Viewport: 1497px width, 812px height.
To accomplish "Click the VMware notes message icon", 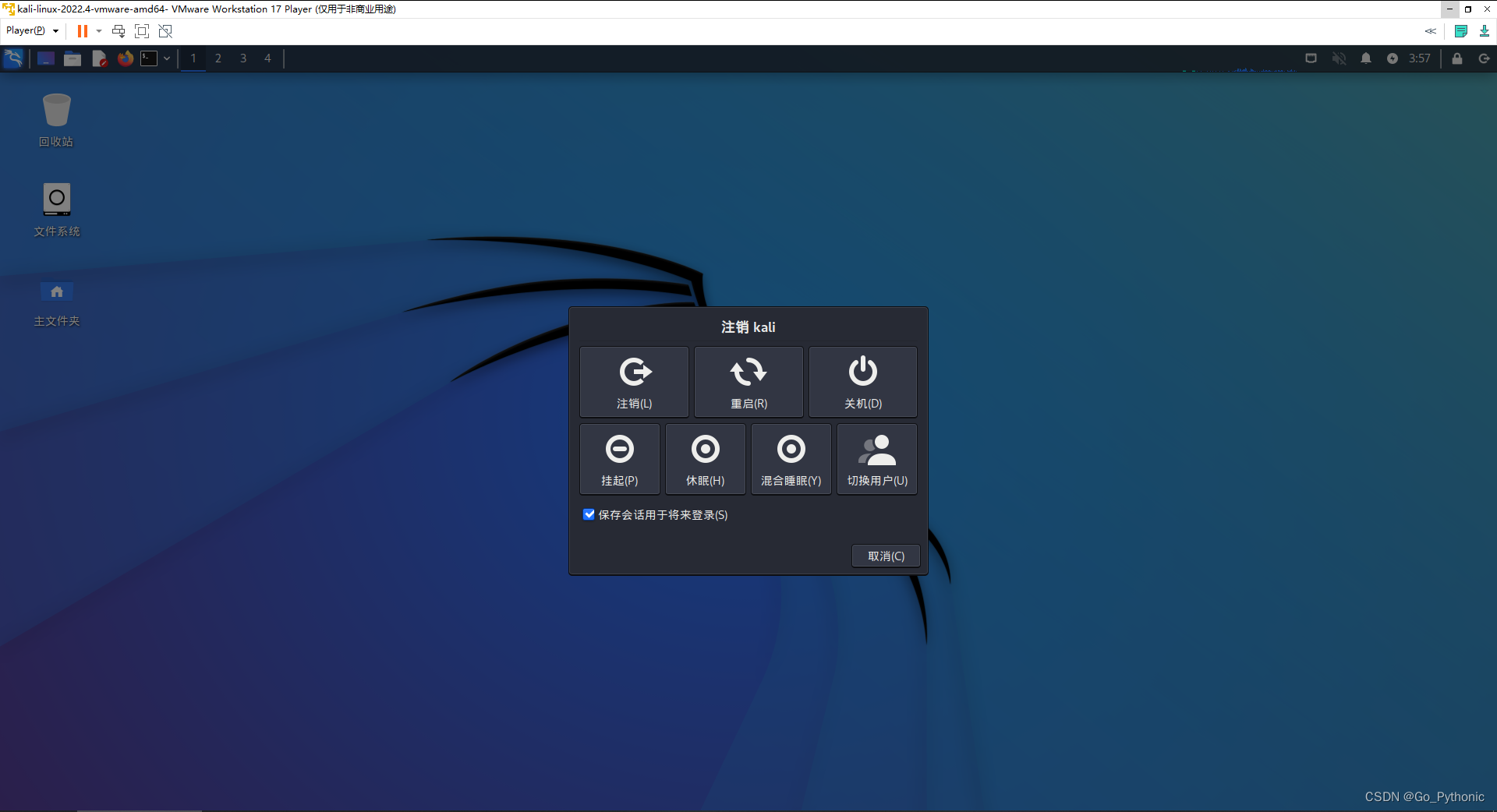I will (x=1461, y=31).
